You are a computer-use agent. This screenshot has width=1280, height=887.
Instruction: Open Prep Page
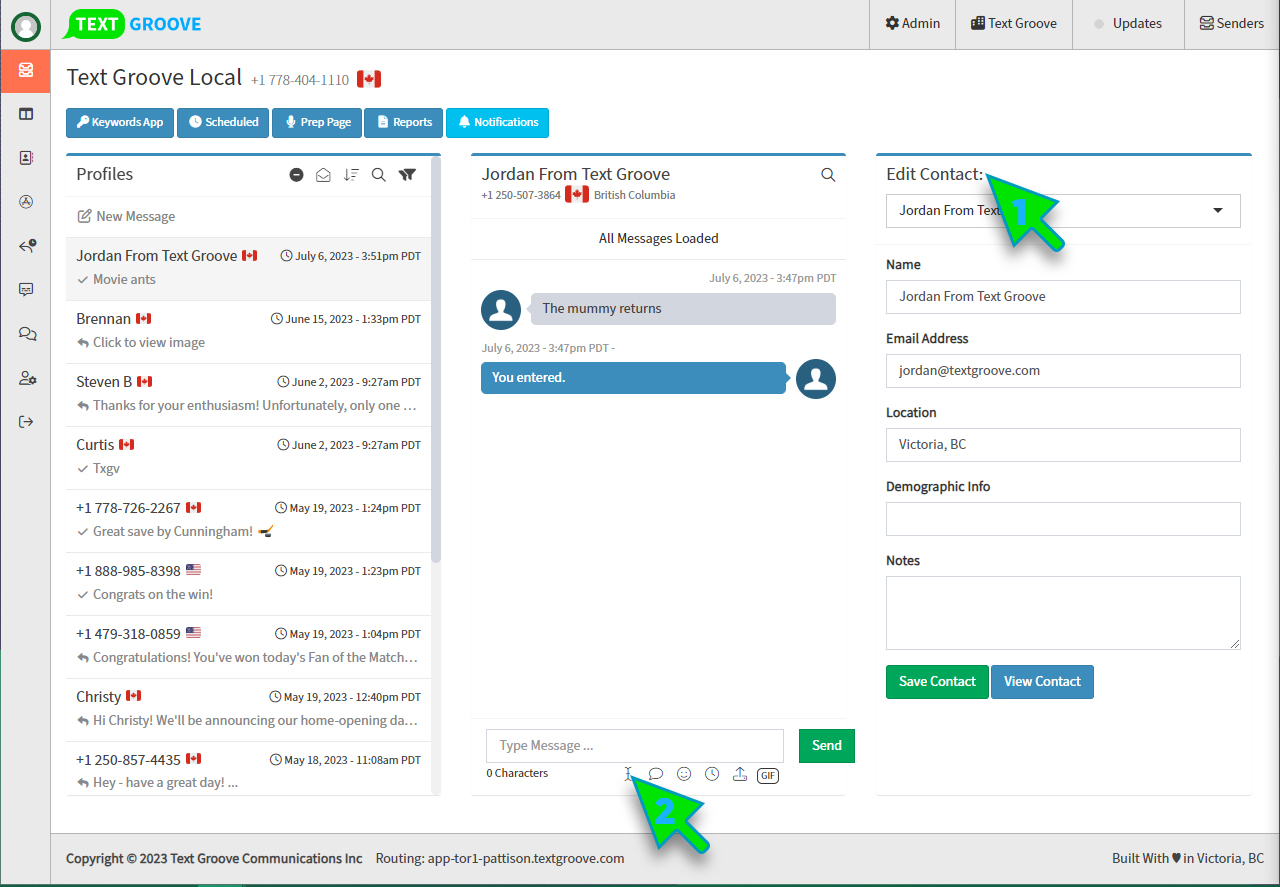[317, 122]
